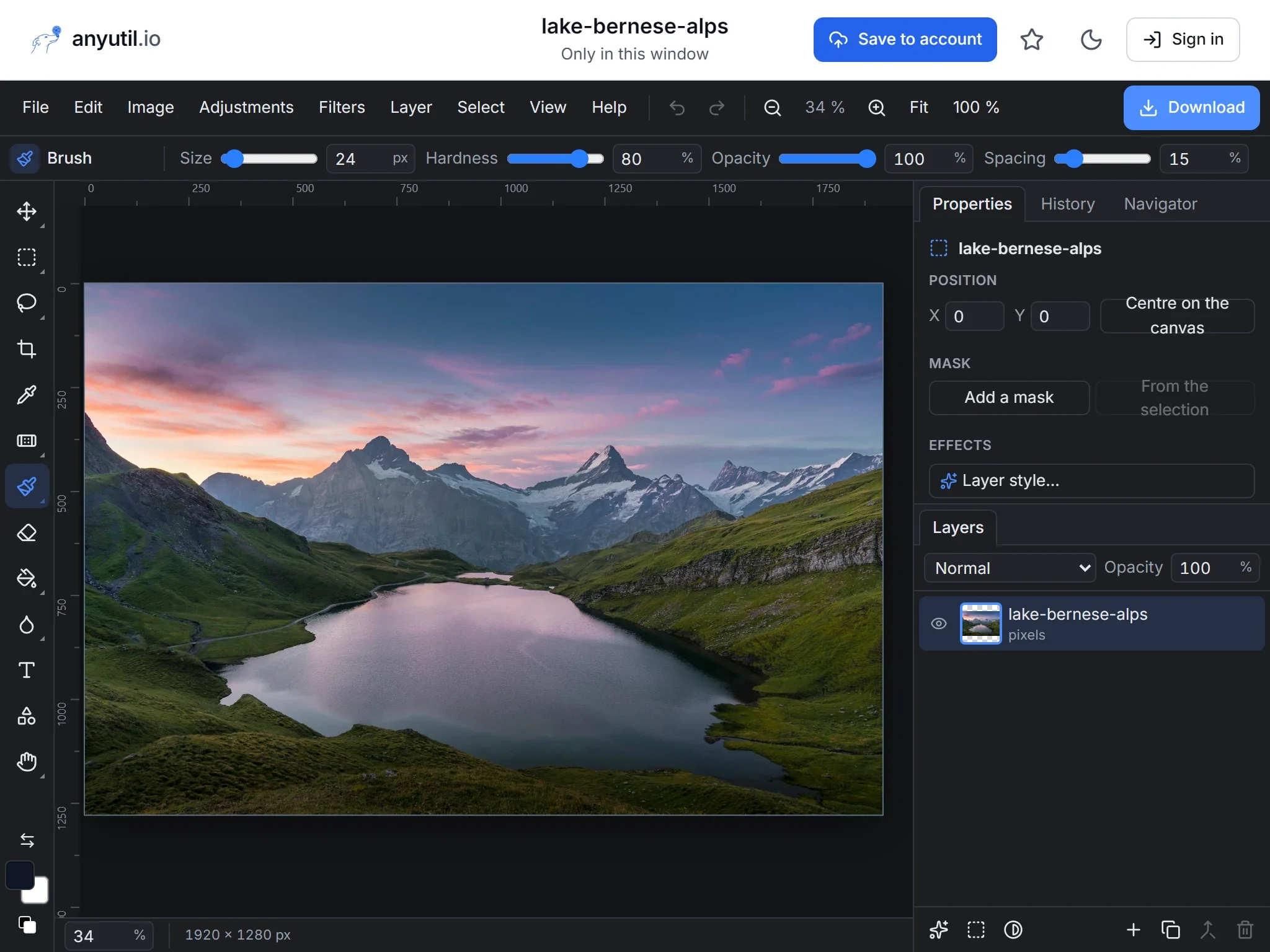1270x952 pixels.
Task: Select the Lasso tool
Action: 27,303
